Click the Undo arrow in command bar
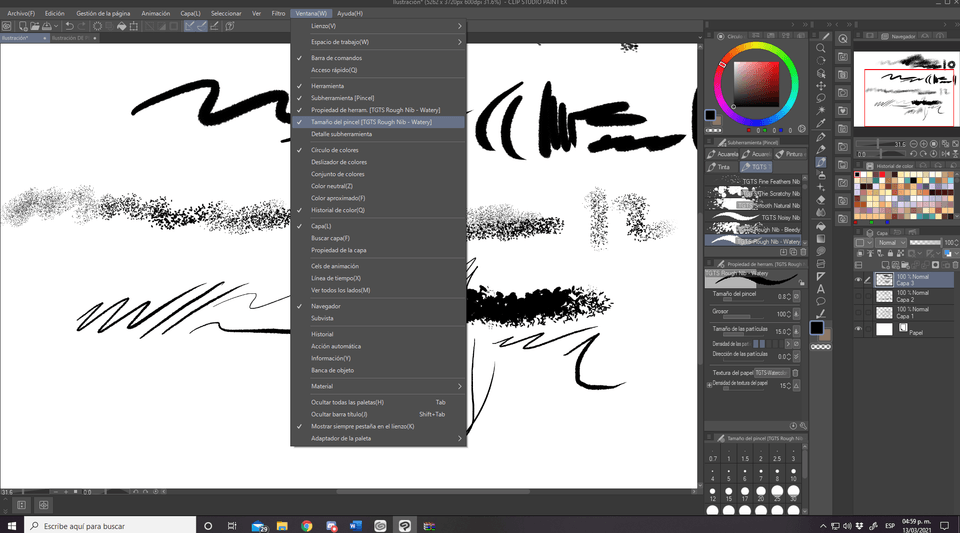The width and height of the screenshot is (960, 533). point(69,26)
